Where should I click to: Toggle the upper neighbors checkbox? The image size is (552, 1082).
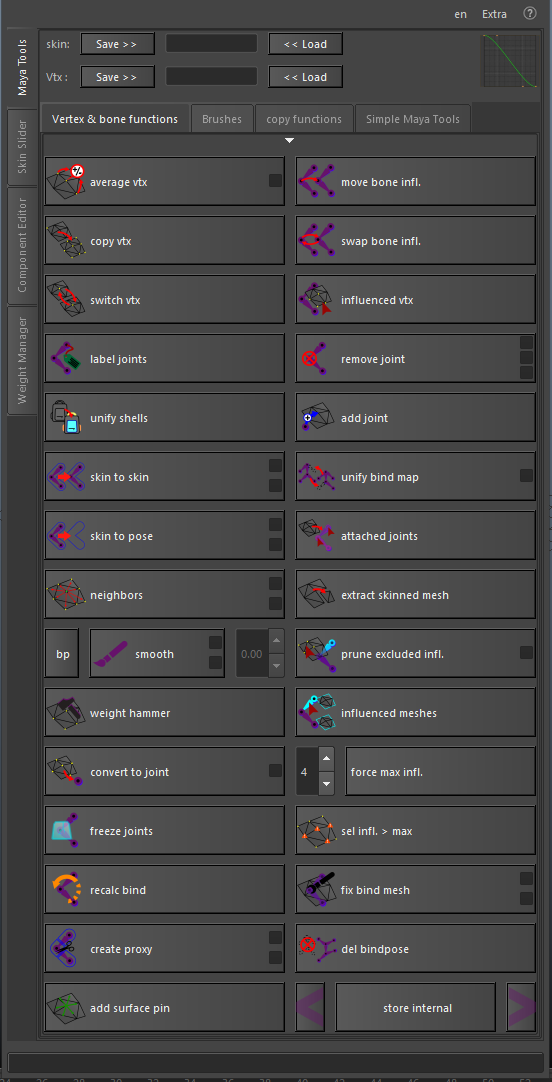coord(275,583)
